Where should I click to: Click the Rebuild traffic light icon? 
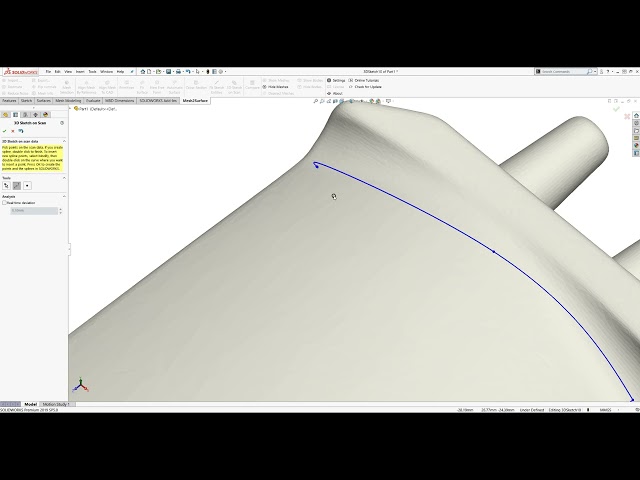(208, 71)
